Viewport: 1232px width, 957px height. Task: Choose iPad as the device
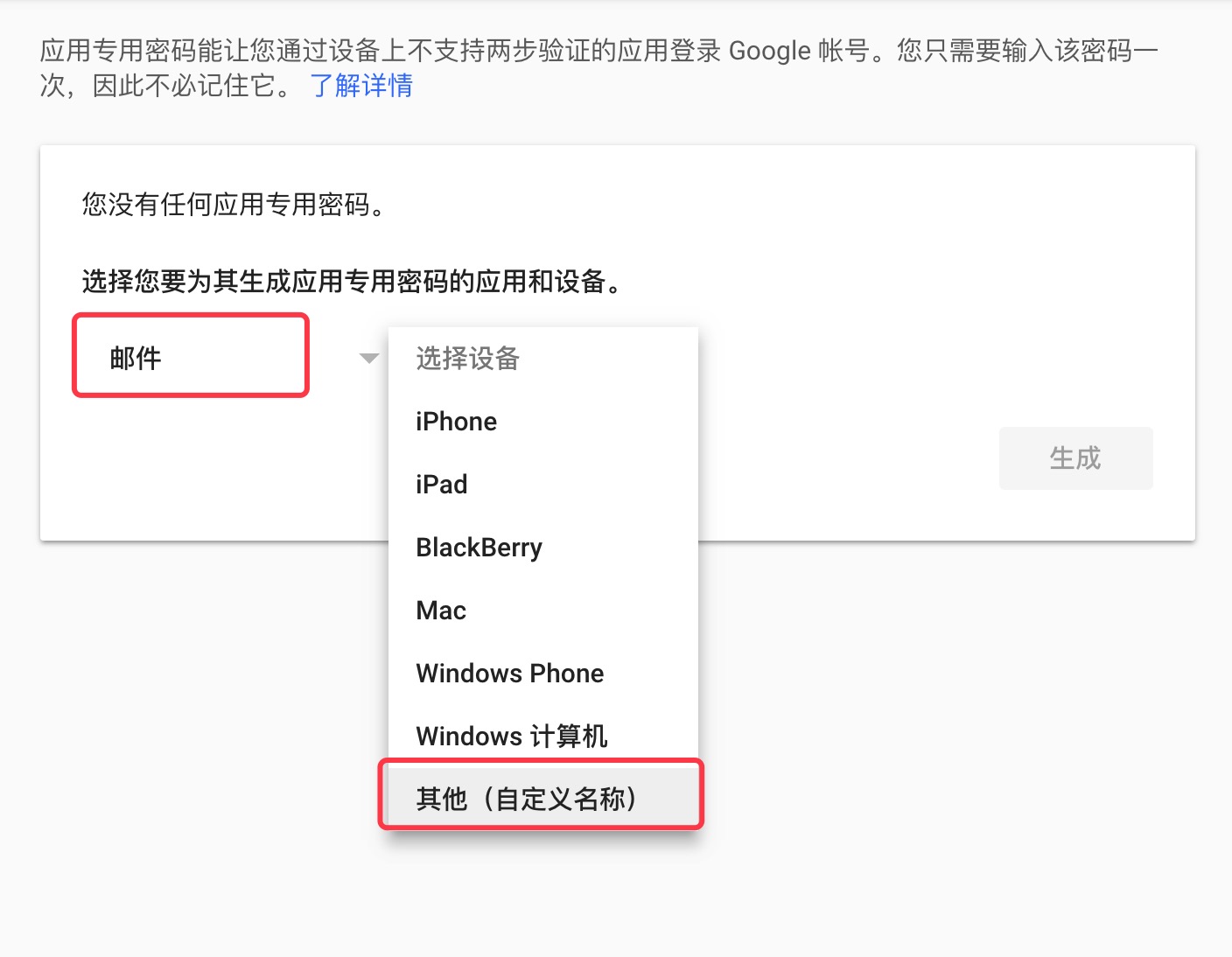pyautogui.click(x=442, y=485)
